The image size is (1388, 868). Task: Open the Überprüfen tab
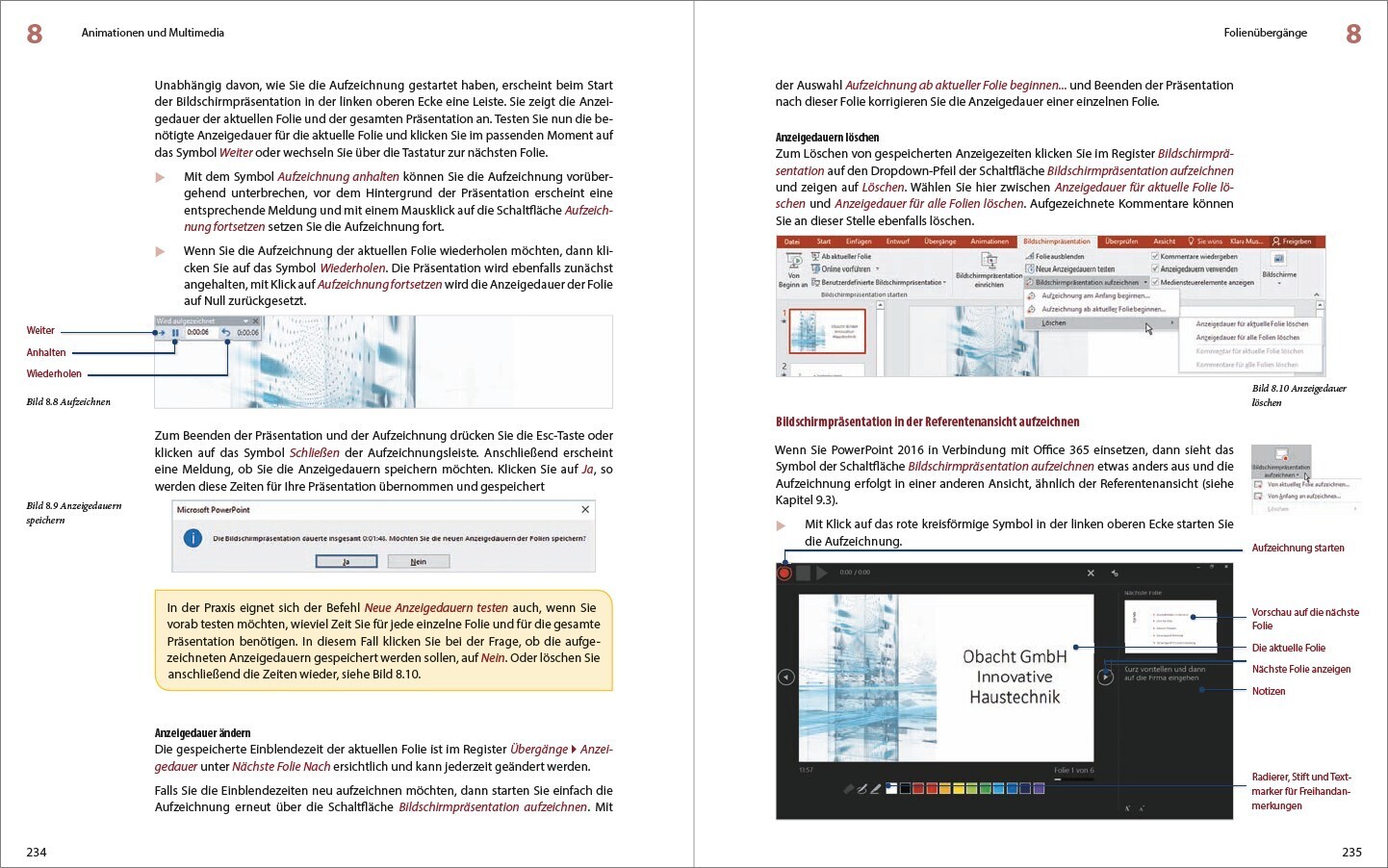[1121, 242]
